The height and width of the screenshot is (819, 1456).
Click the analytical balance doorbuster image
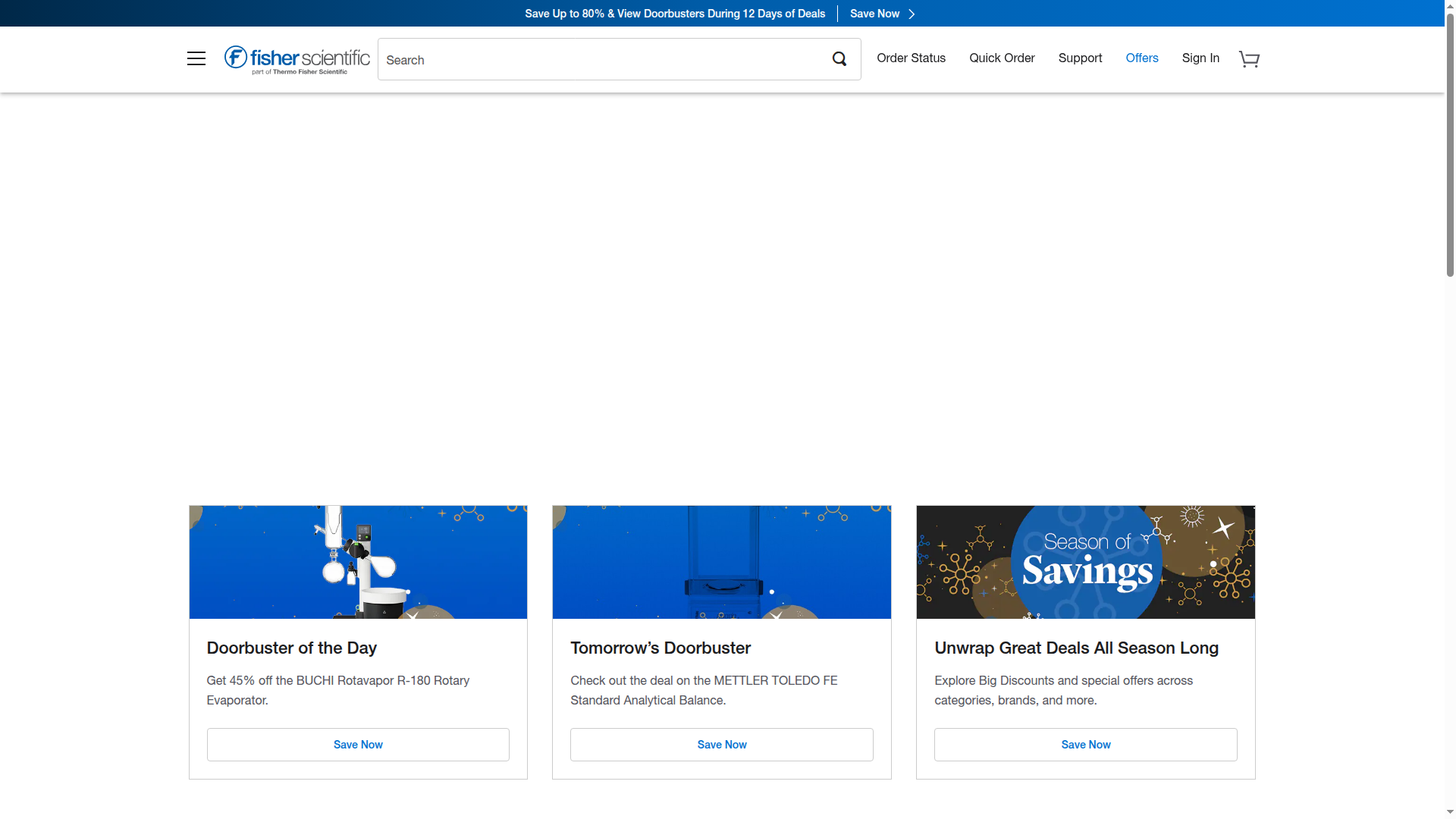click(x=721, y=561)
